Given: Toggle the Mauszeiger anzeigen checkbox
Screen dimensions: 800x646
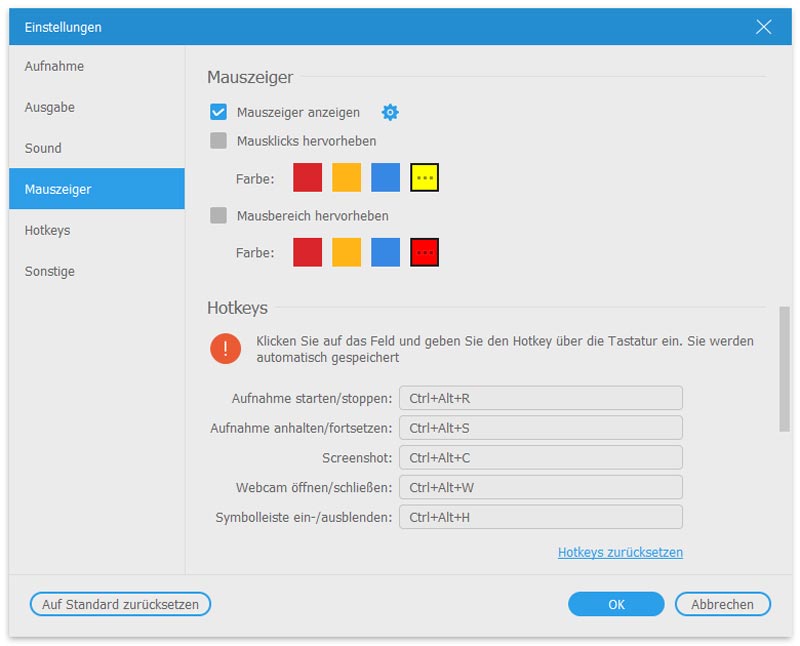Looking at the screenshot, I should (218, 112).
